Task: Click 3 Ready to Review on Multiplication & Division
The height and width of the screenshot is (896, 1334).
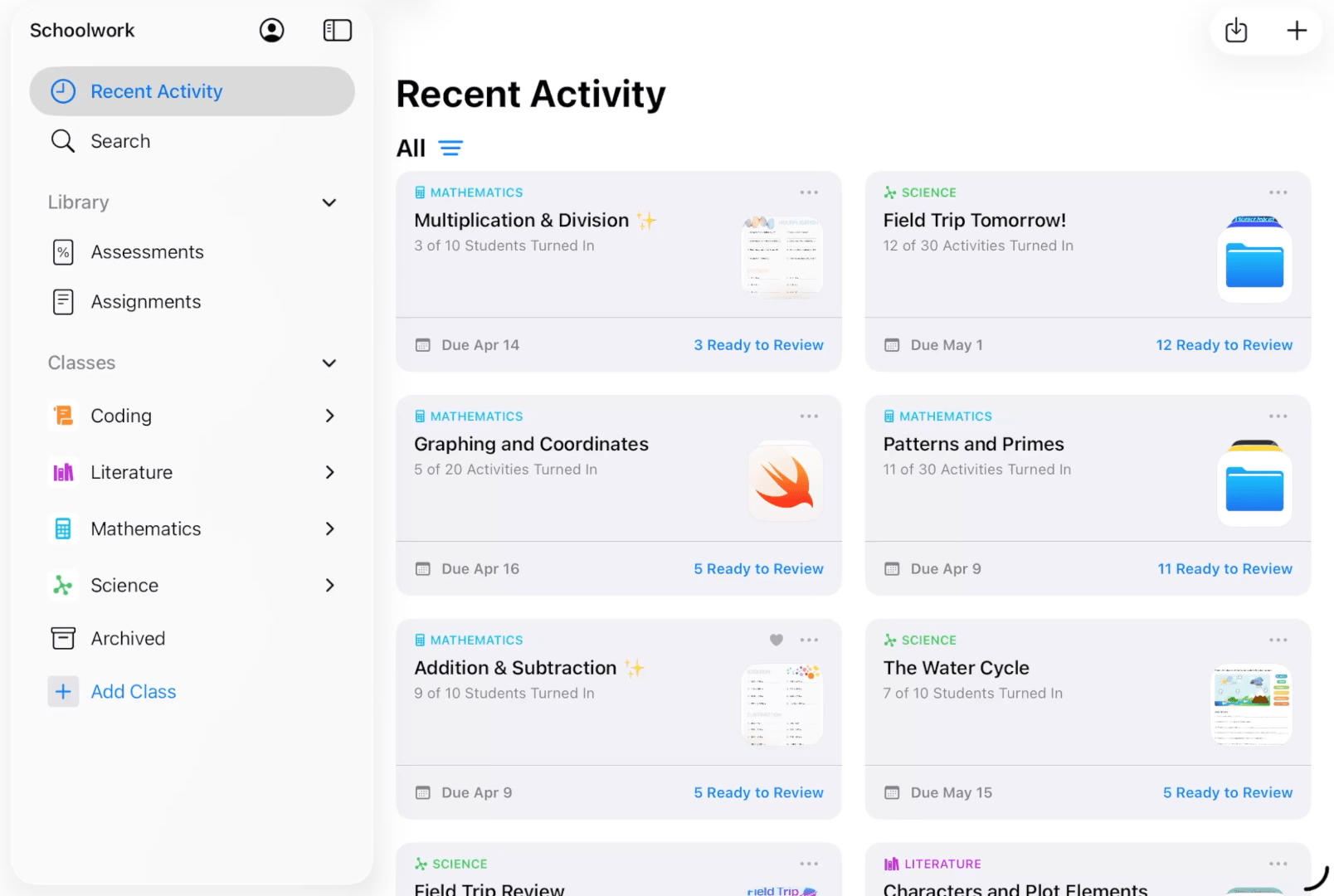Action: click(x=758, y=344)
